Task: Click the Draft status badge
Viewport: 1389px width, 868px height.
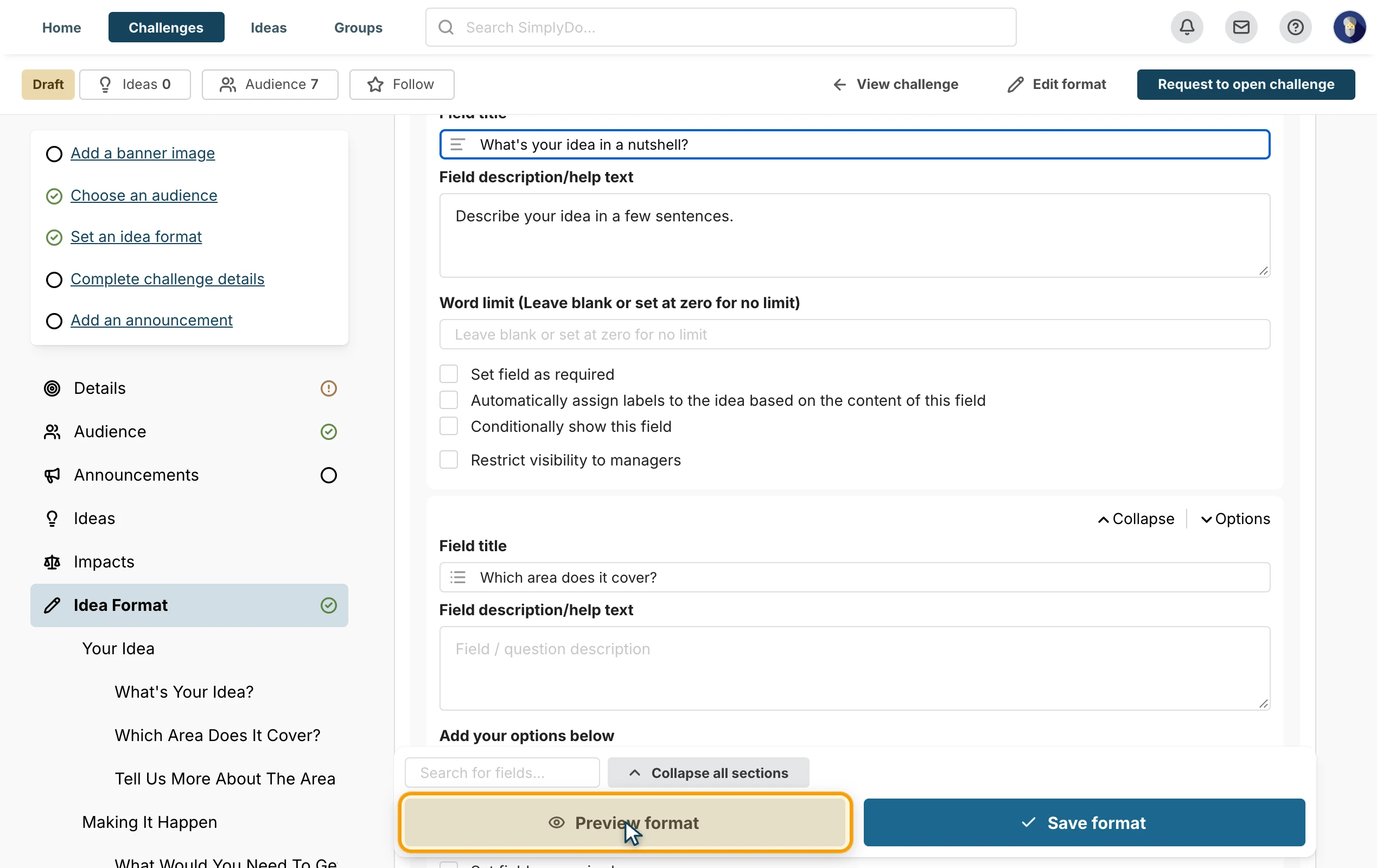Action: 48,85
